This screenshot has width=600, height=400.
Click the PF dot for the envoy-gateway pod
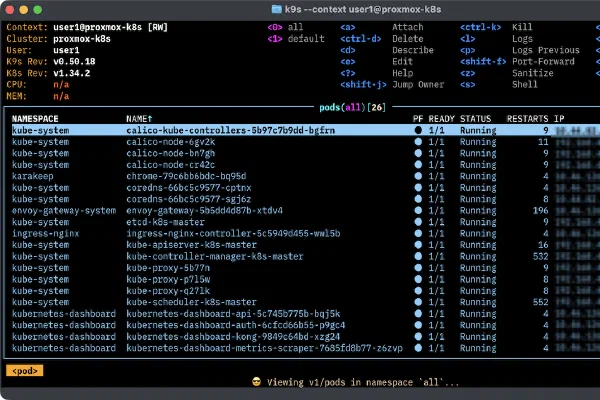tap(418, 210)
